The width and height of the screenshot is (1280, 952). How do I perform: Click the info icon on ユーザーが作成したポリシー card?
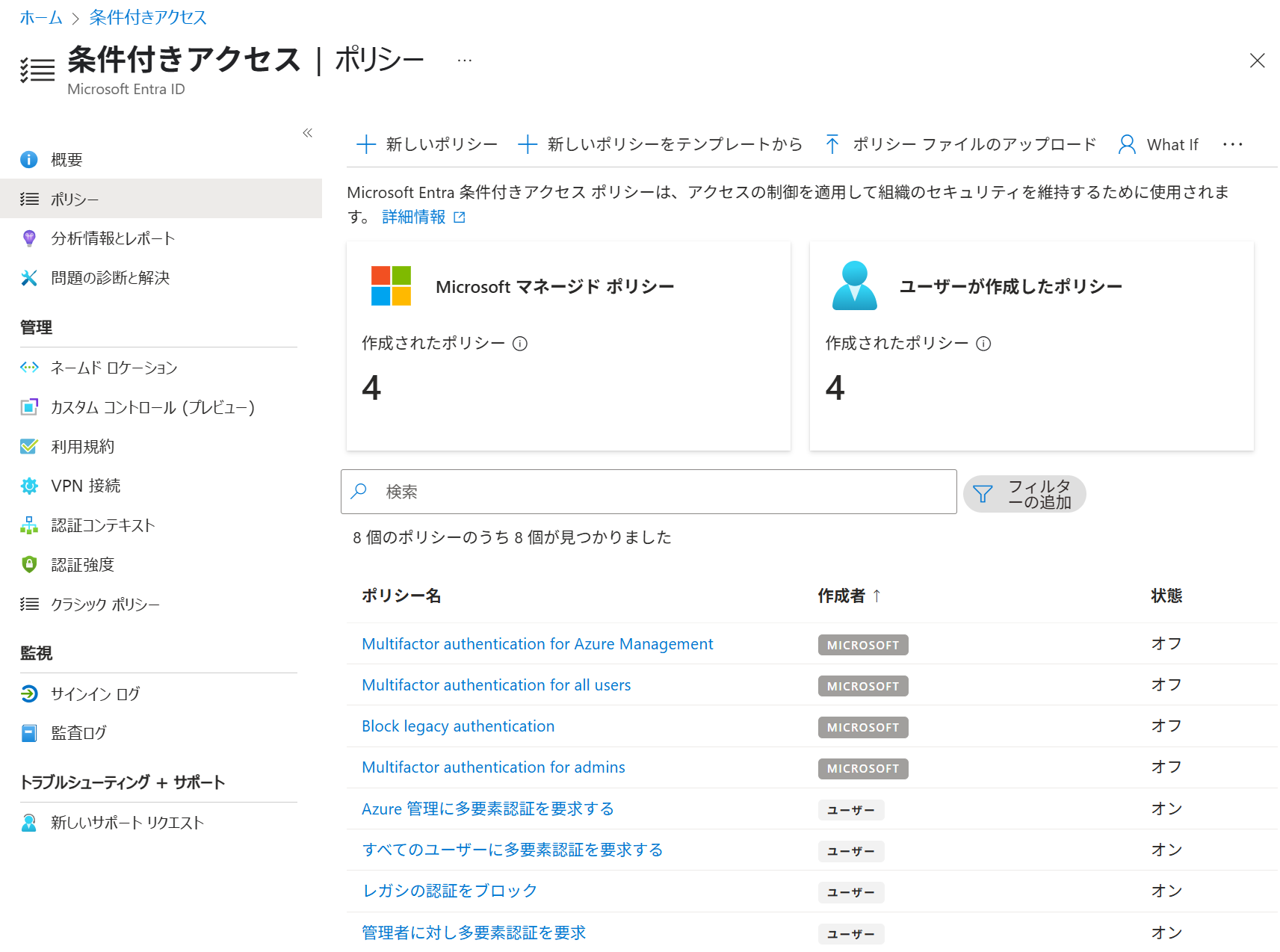point(983,344)
